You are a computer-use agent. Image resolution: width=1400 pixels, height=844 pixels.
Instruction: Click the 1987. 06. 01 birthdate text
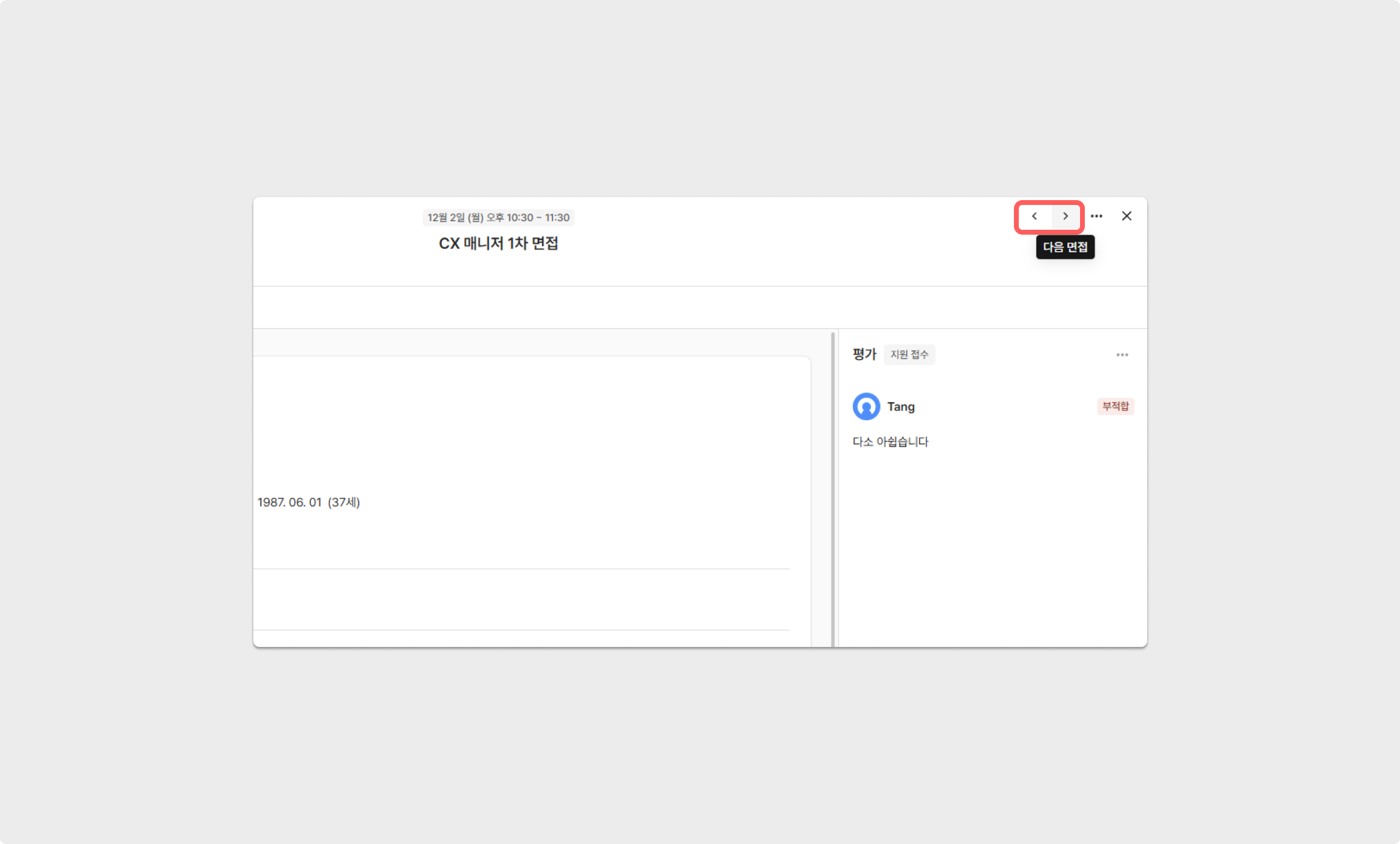click(289, 503)
